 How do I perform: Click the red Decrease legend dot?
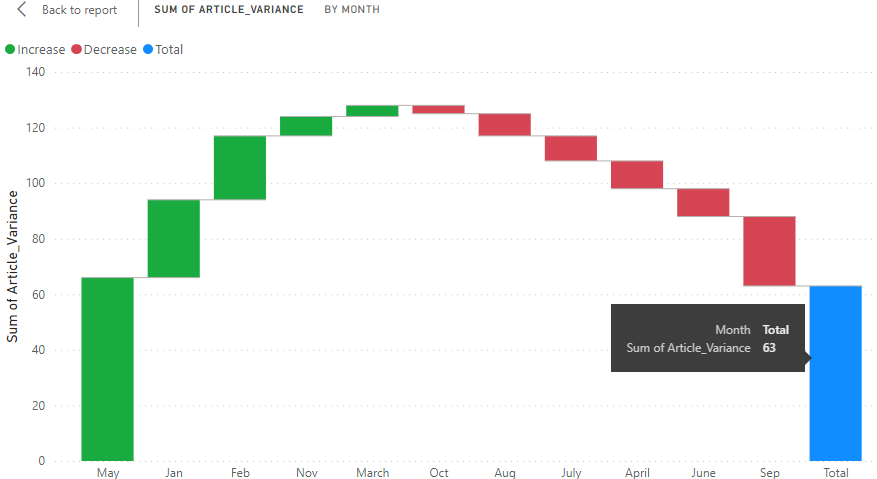click(x=77, y=50)
